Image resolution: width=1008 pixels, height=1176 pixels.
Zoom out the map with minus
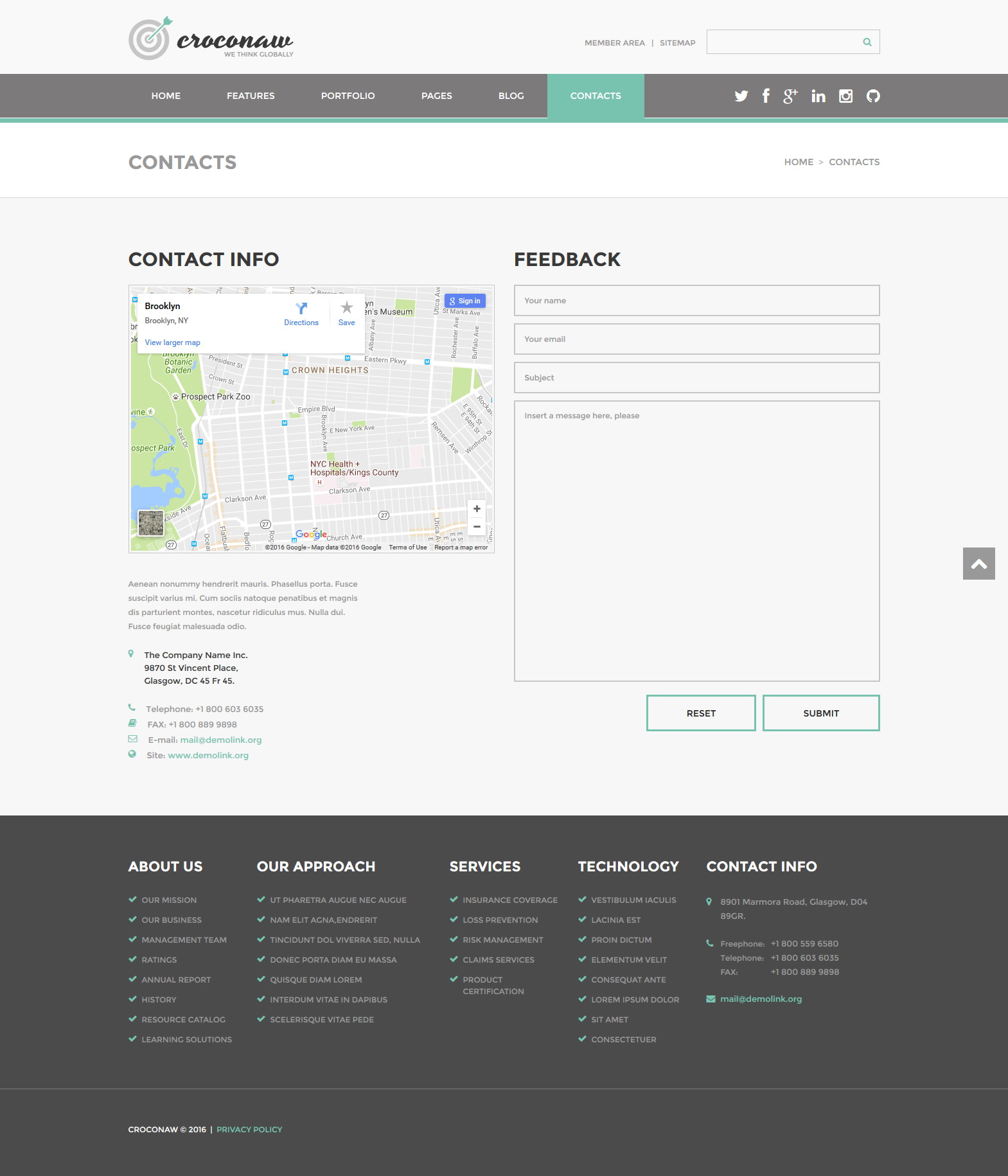pyautogui.click(x=477, y=526)
